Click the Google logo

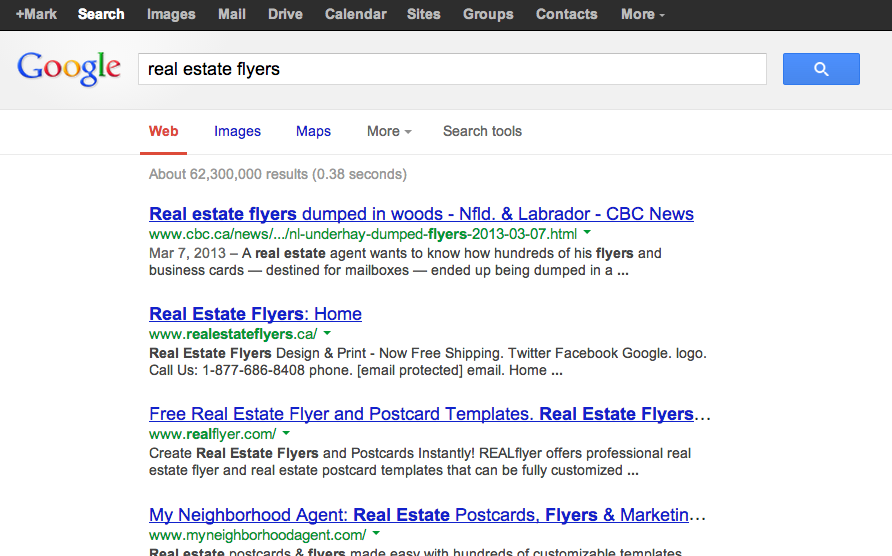point(69,69)
